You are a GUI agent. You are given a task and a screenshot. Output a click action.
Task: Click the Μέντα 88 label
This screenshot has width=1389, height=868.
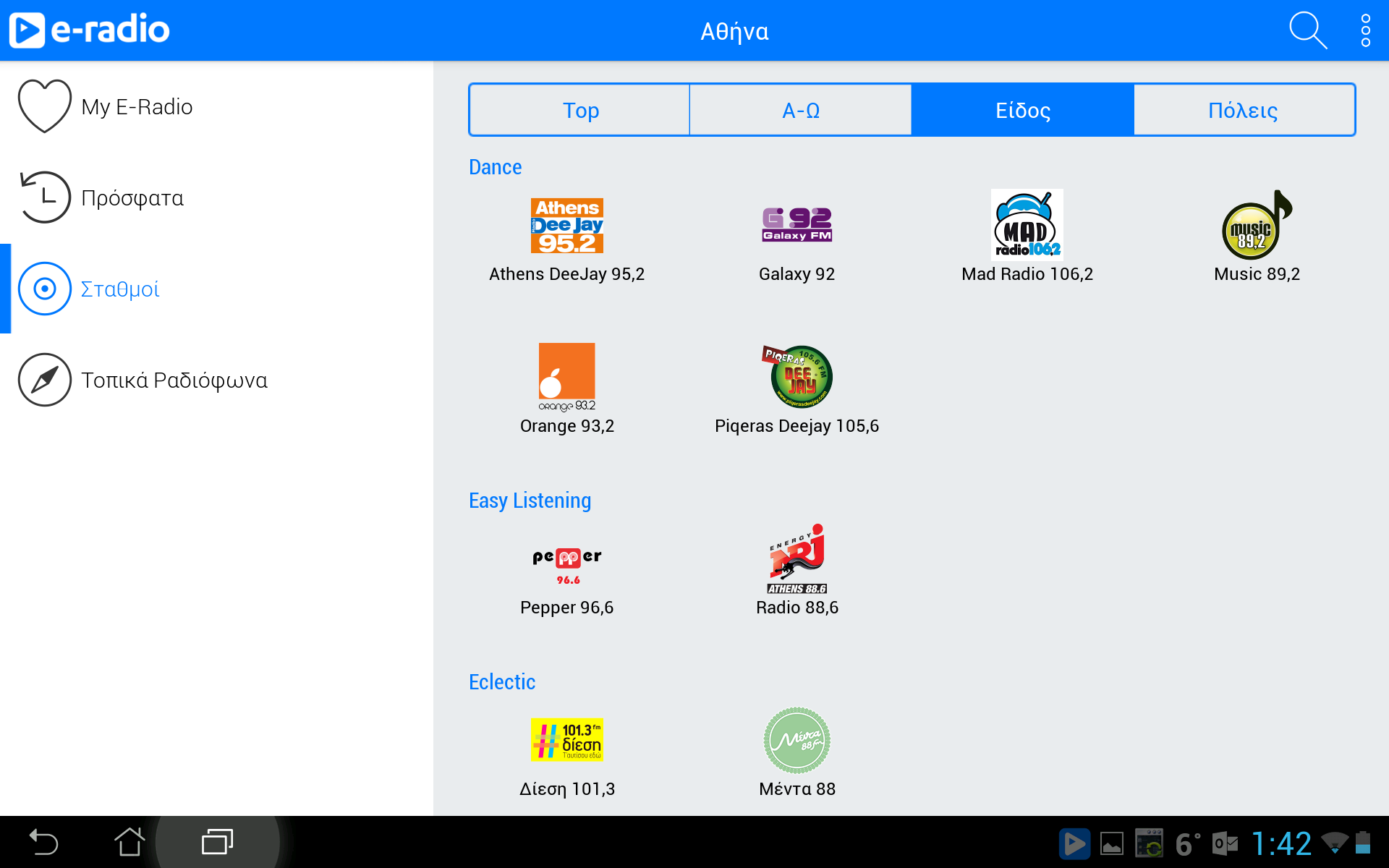pyautogui.click(x=797, y=789)
